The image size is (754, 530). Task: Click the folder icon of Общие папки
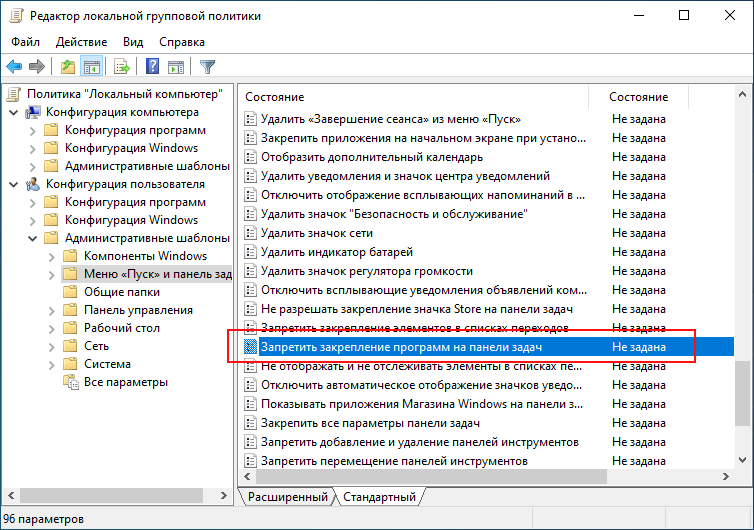tap(70, 292)
